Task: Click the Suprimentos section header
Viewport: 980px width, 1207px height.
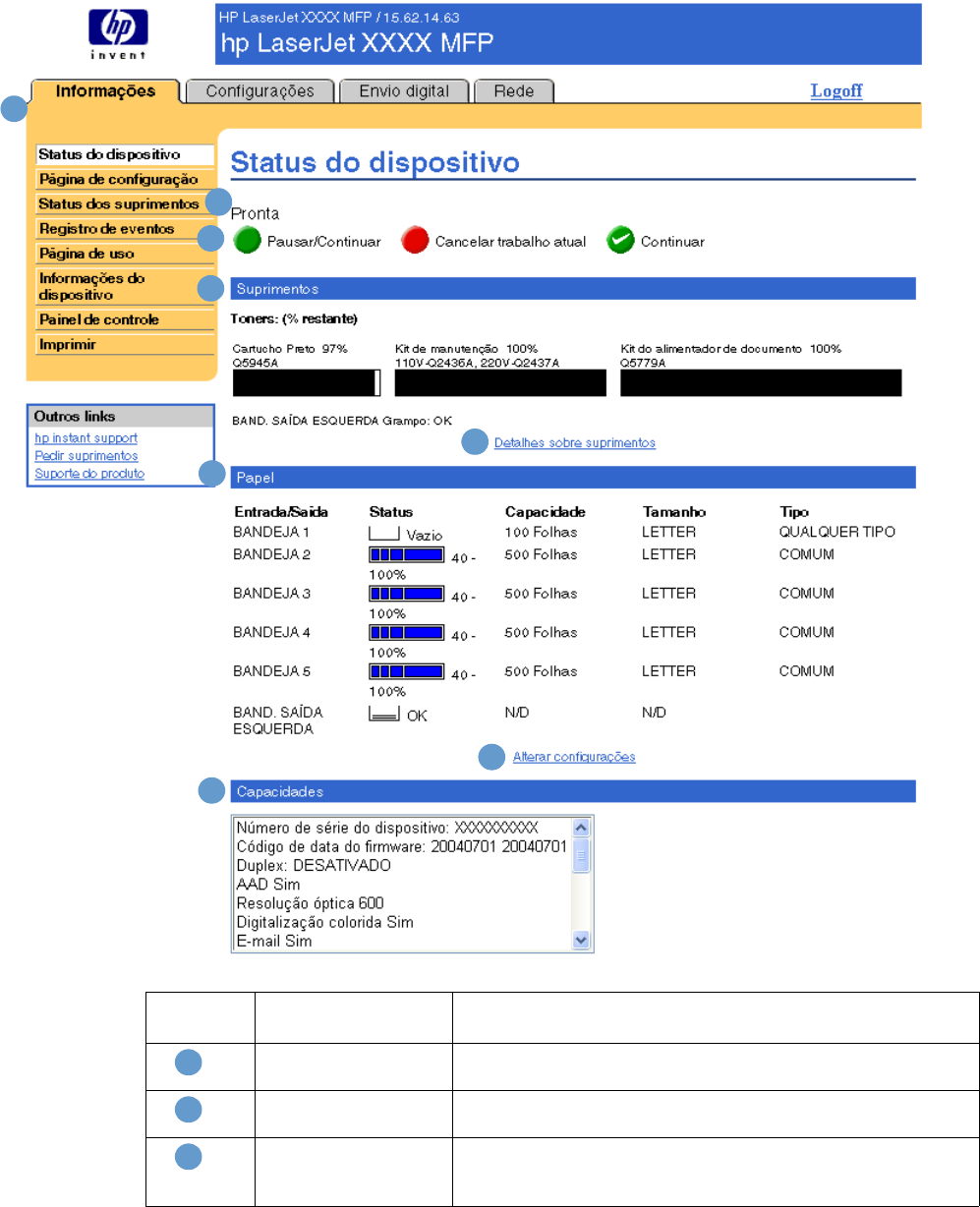Action: (x=573, y=289)
